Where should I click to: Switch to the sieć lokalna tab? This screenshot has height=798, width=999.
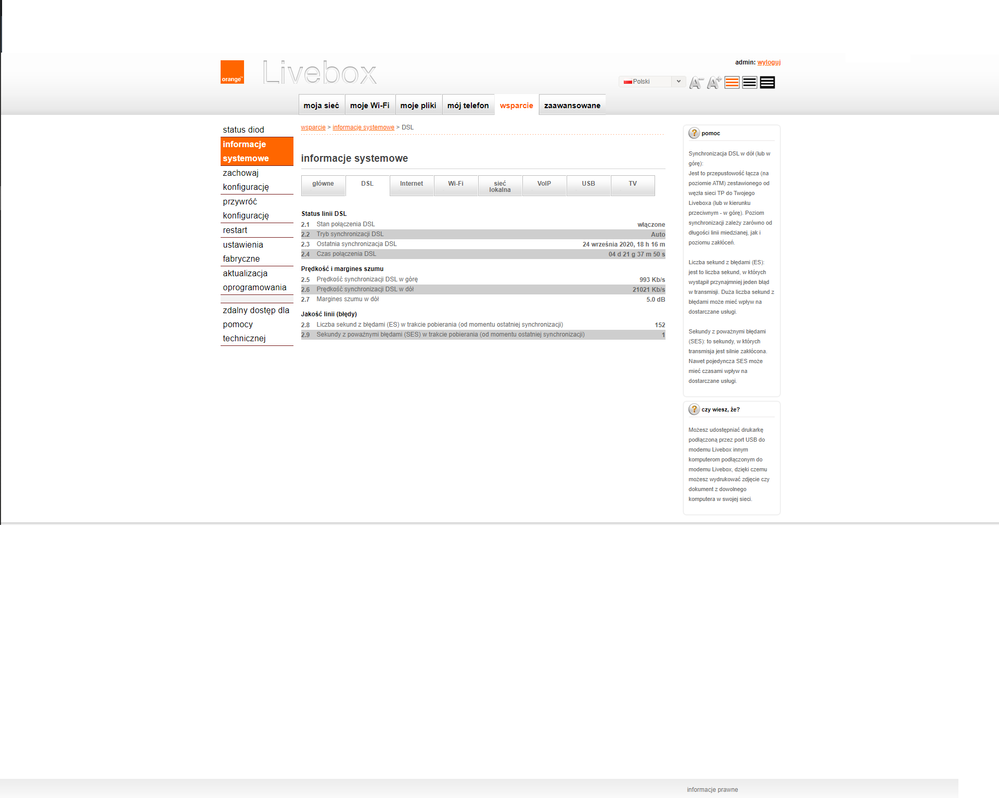(500, 186)
